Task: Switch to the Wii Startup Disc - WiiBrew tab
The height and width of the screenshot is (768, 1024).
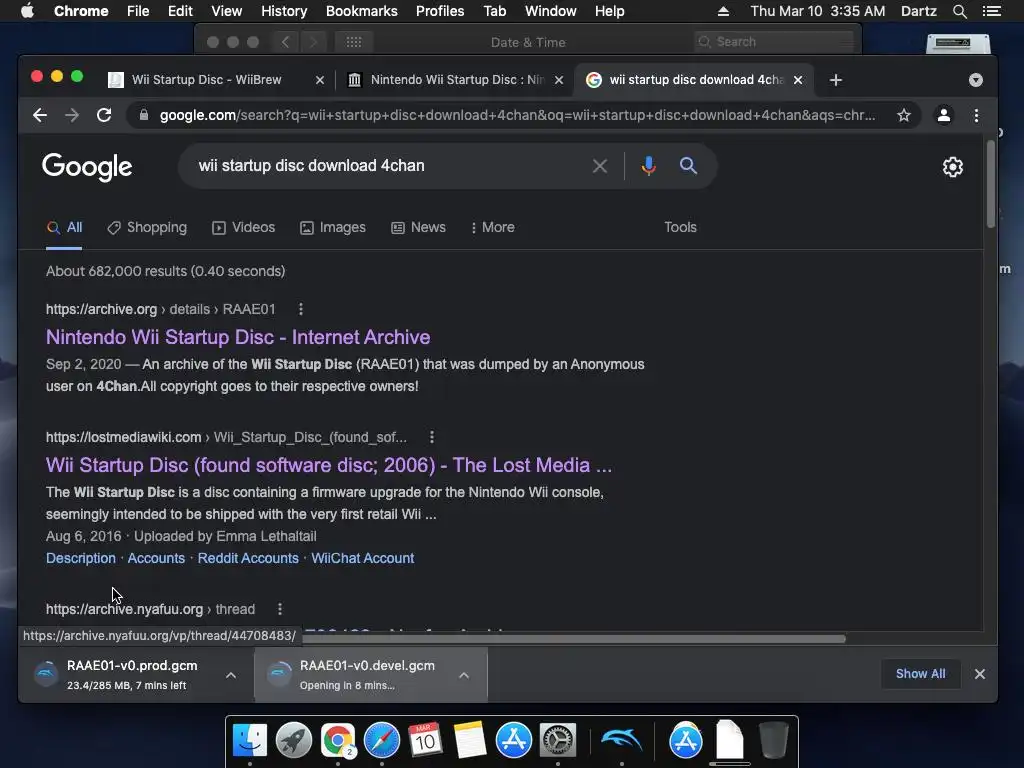Action: 216,80
